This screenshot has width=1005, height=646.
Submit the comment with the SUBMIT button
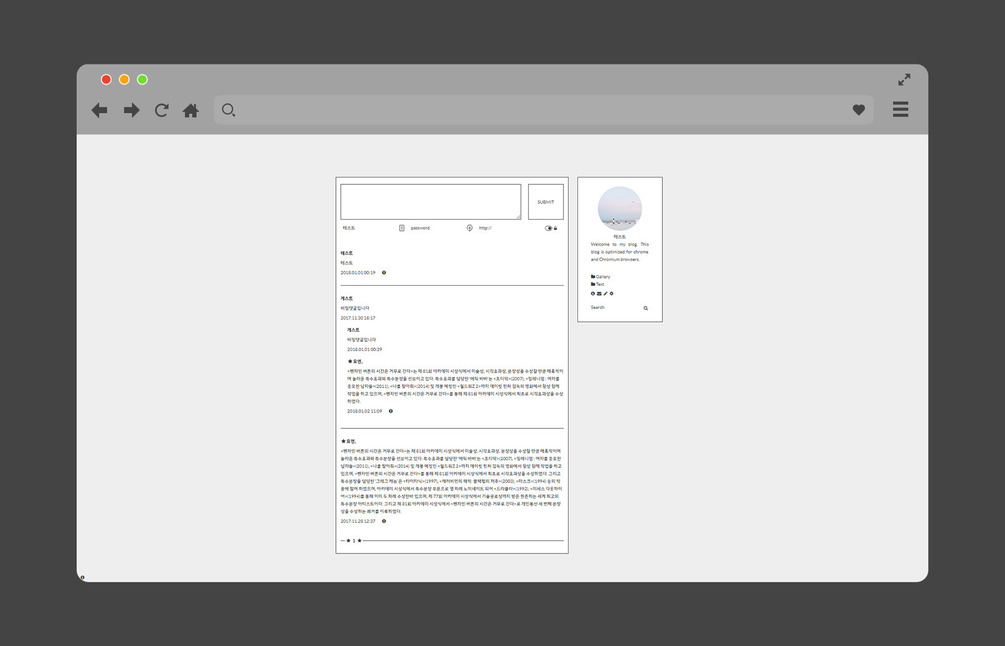point(545,202)
